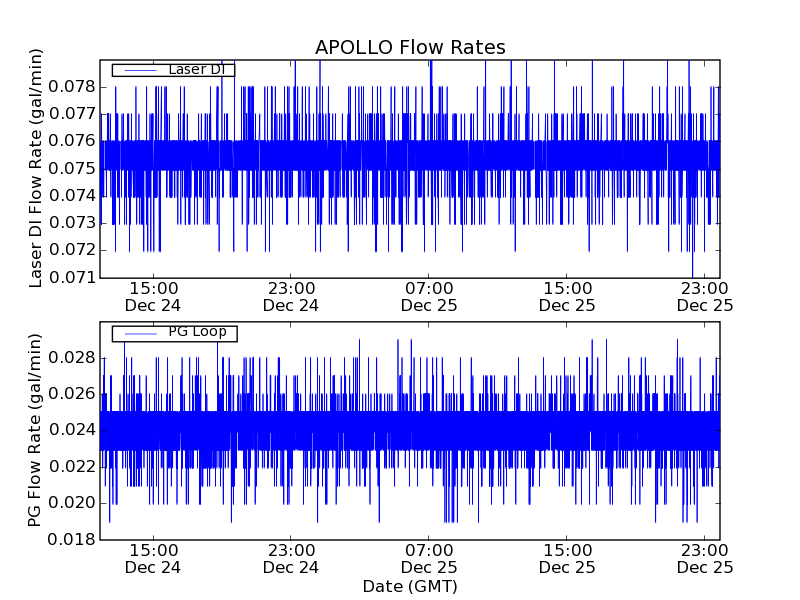Click the 0.026 tick on PG Flow axis
The image size is (800, 600).
point(72,394)
